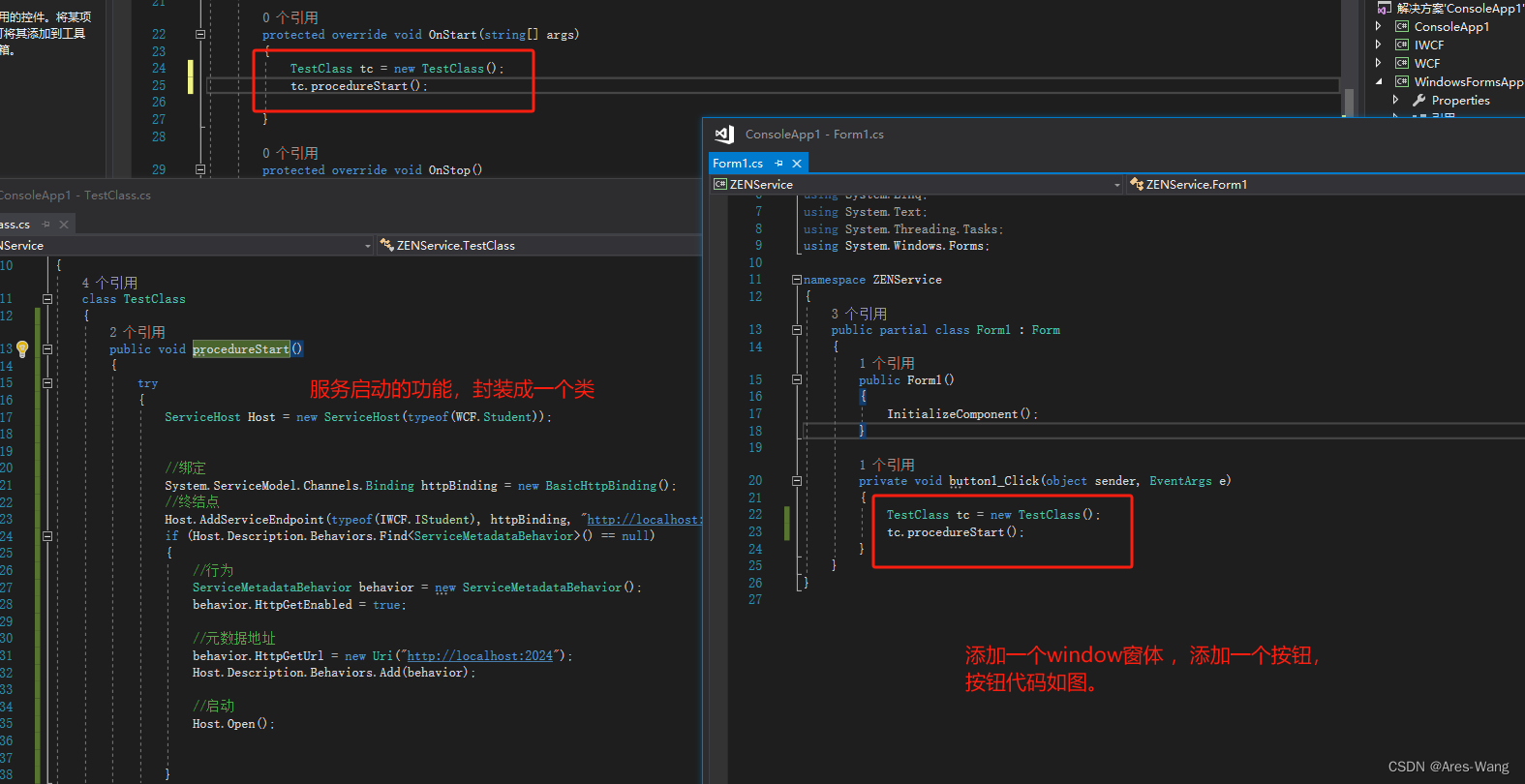
Task: Click 'Host.Open()' line in TestClass.cs
Action: pyautogui.click(x=233, y=724)
